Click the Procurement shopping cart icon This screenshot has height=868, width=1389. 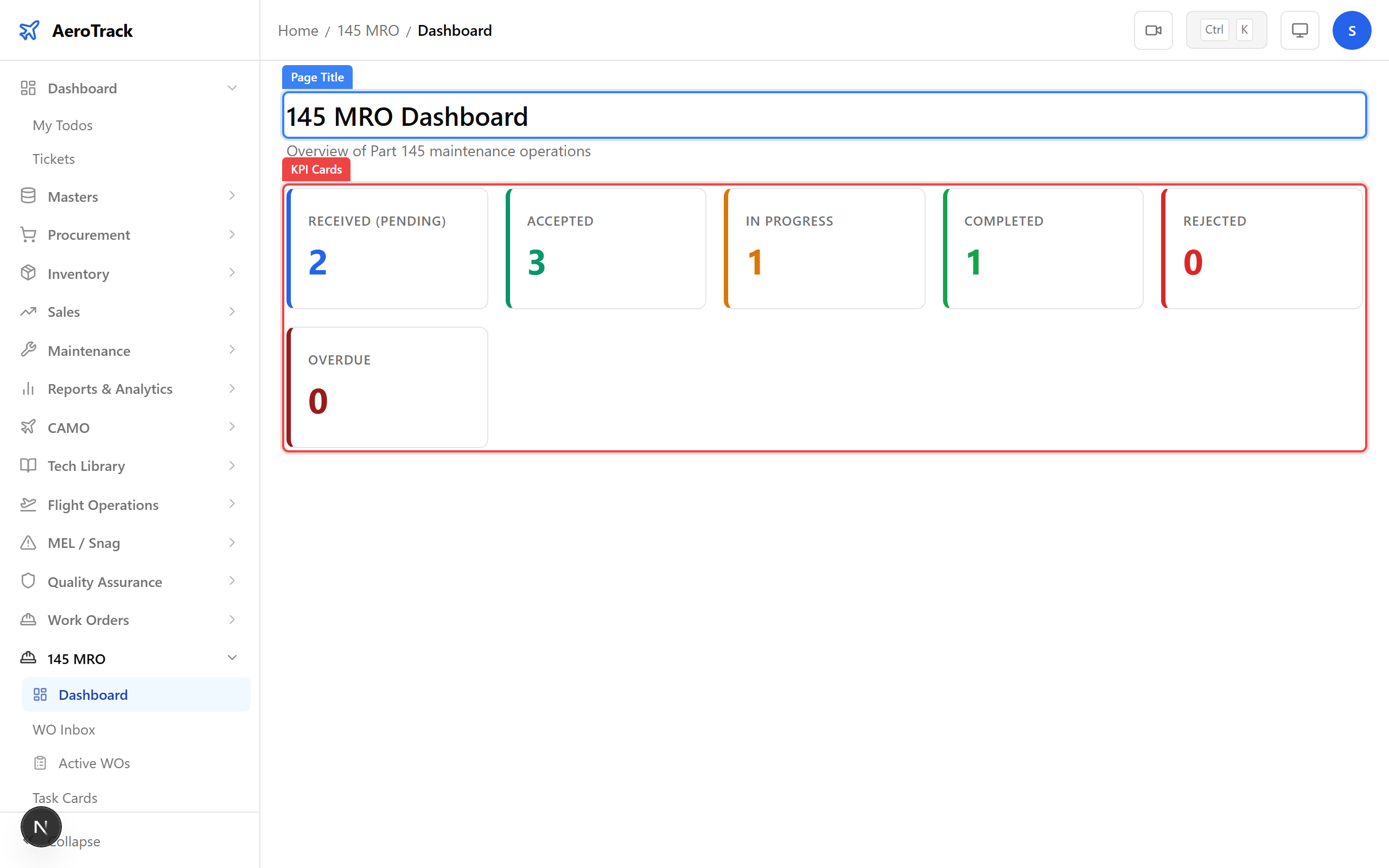[28, 234]
